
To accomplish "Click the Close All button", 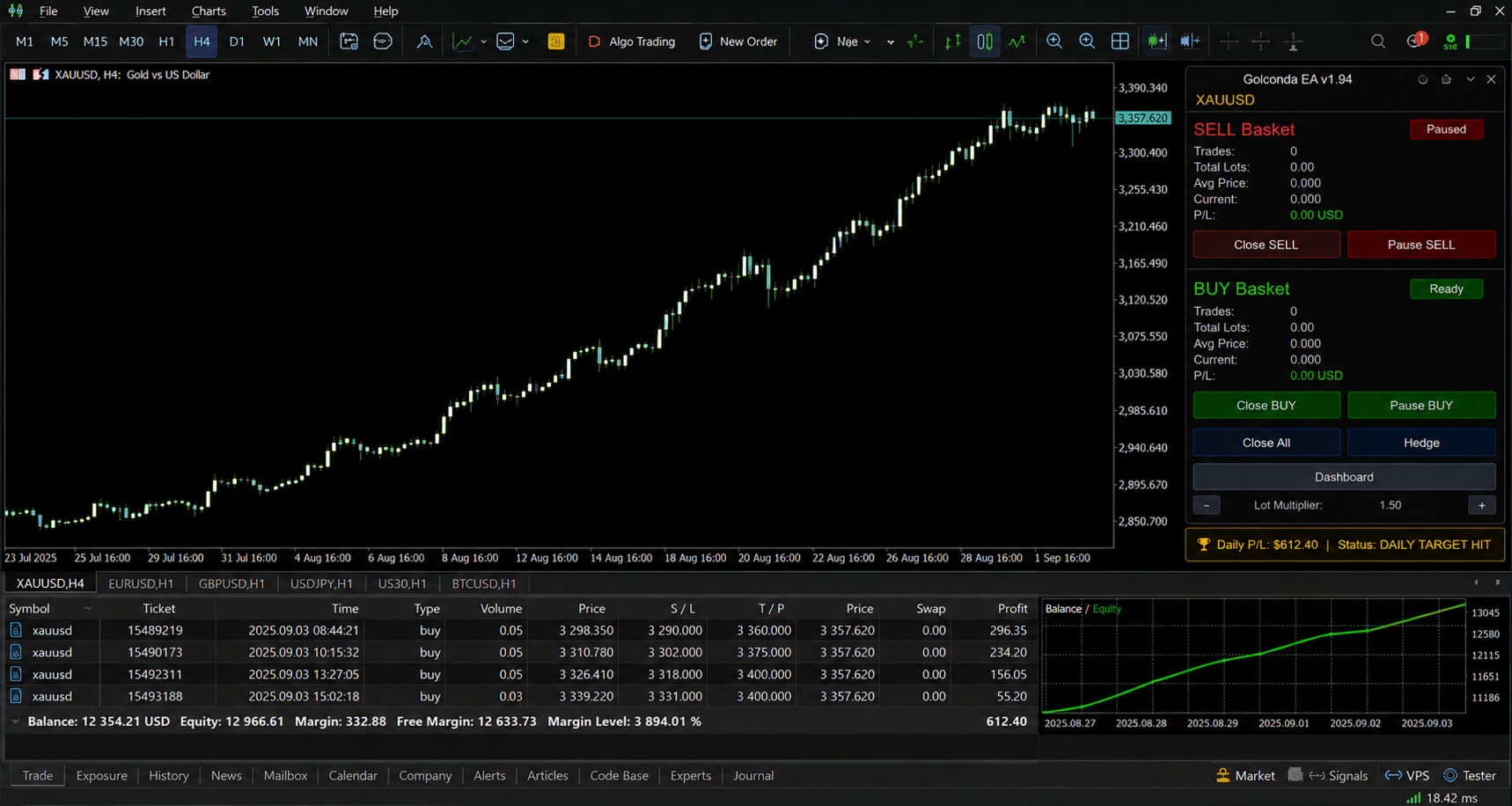I will [1266, 443].
